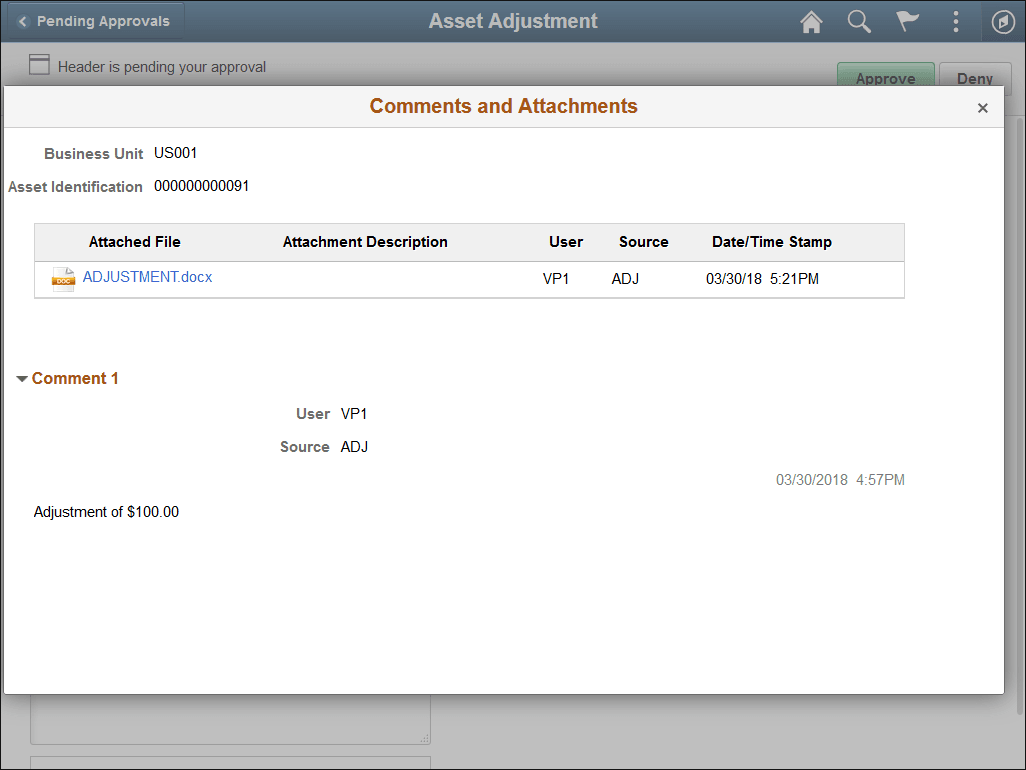The image size is (1026, 770).
Task: Click the disclosure triangle next to Comment 1
Action: pyautogui.click(x=22, y=378)
